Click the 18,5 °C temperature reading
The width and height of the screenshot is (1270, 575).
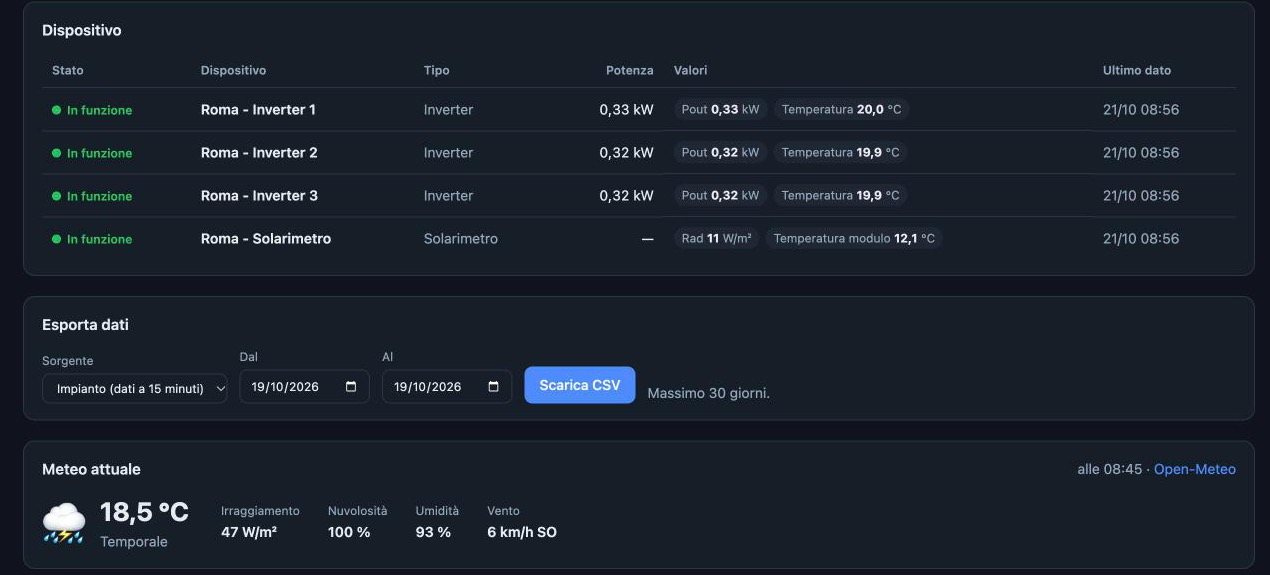144,513
